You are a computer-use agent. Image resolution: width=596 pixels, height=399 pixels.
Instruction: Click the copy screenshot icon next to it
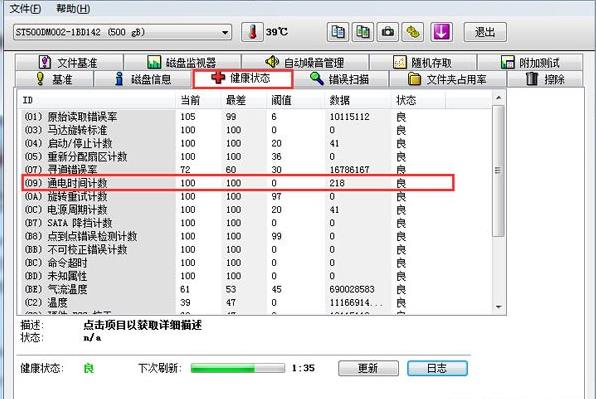363,32
